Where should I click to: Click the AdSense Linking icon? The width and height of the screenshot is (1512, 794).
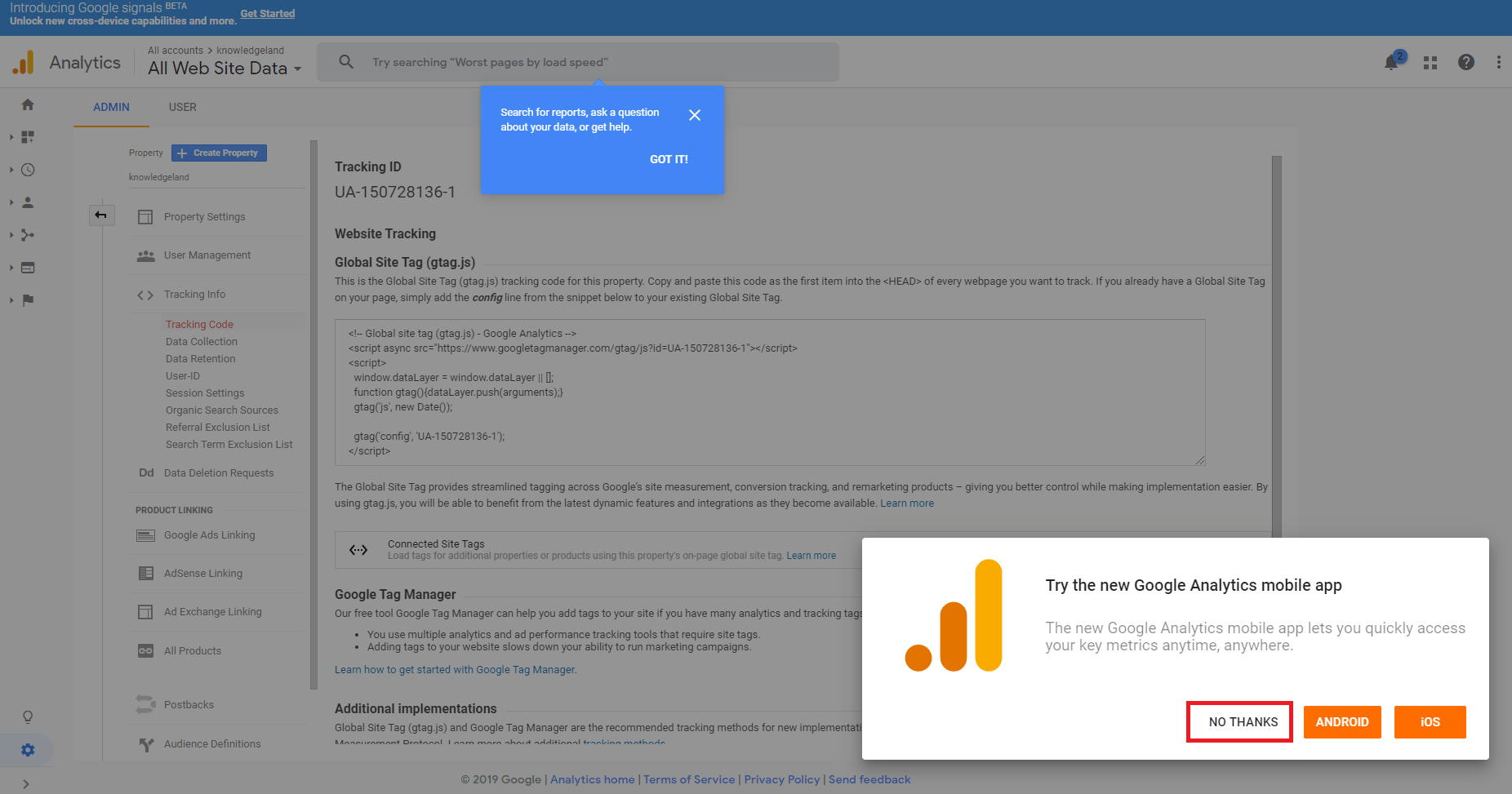(x=145, y=574)
